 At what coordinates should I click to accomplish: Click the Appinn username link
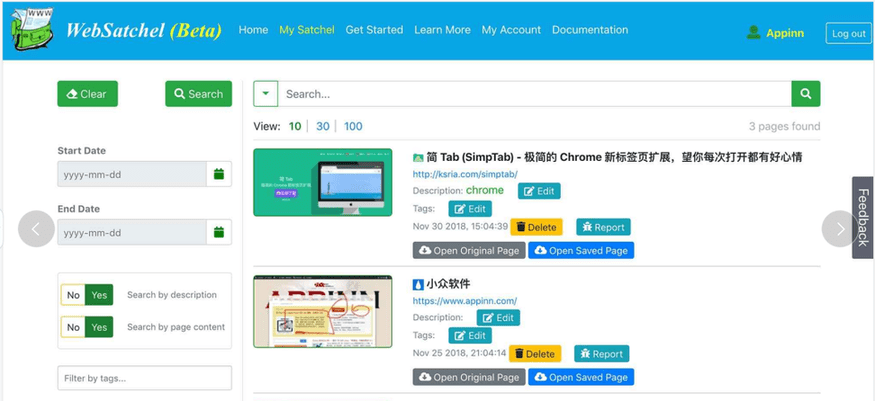tap(785, 33)
